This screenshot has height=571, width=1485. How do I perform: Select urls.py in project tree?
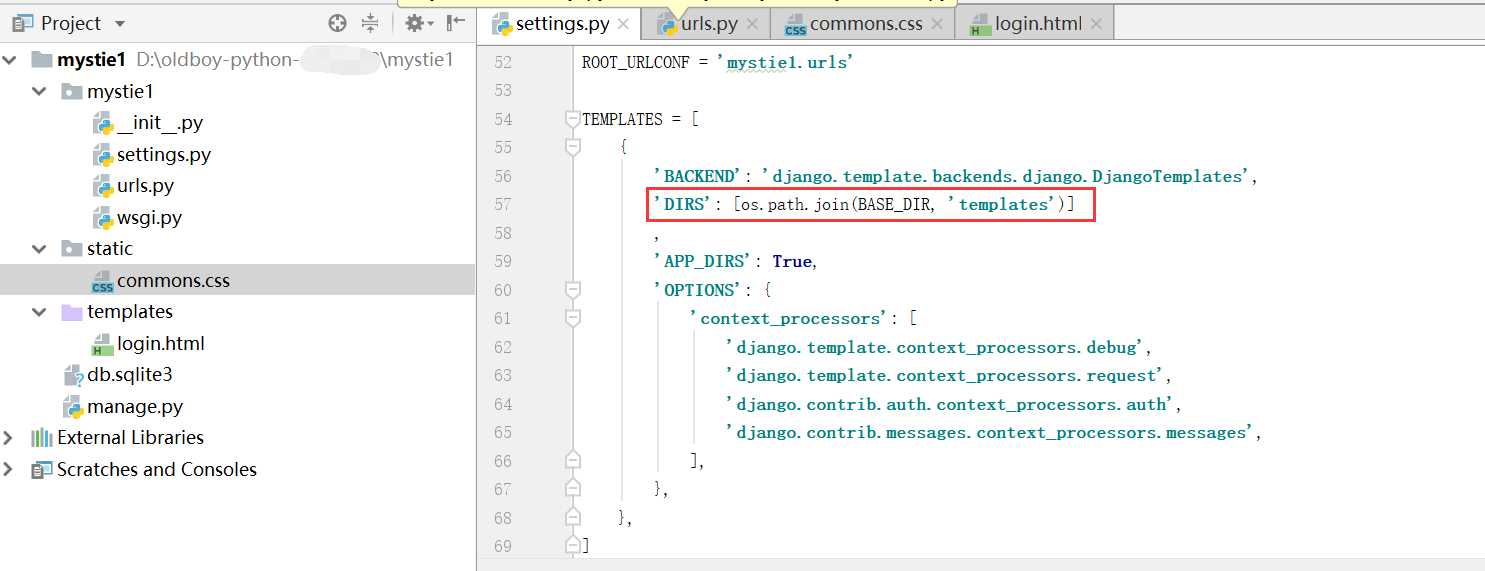(x=238, y=186)
